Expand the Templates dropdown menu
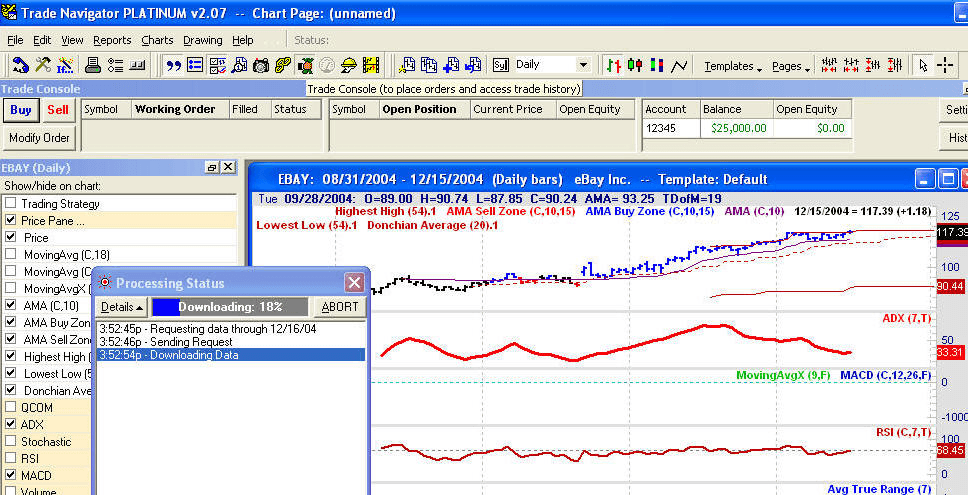968x495 pixels. pyautogui.click(x=733, y=66)
